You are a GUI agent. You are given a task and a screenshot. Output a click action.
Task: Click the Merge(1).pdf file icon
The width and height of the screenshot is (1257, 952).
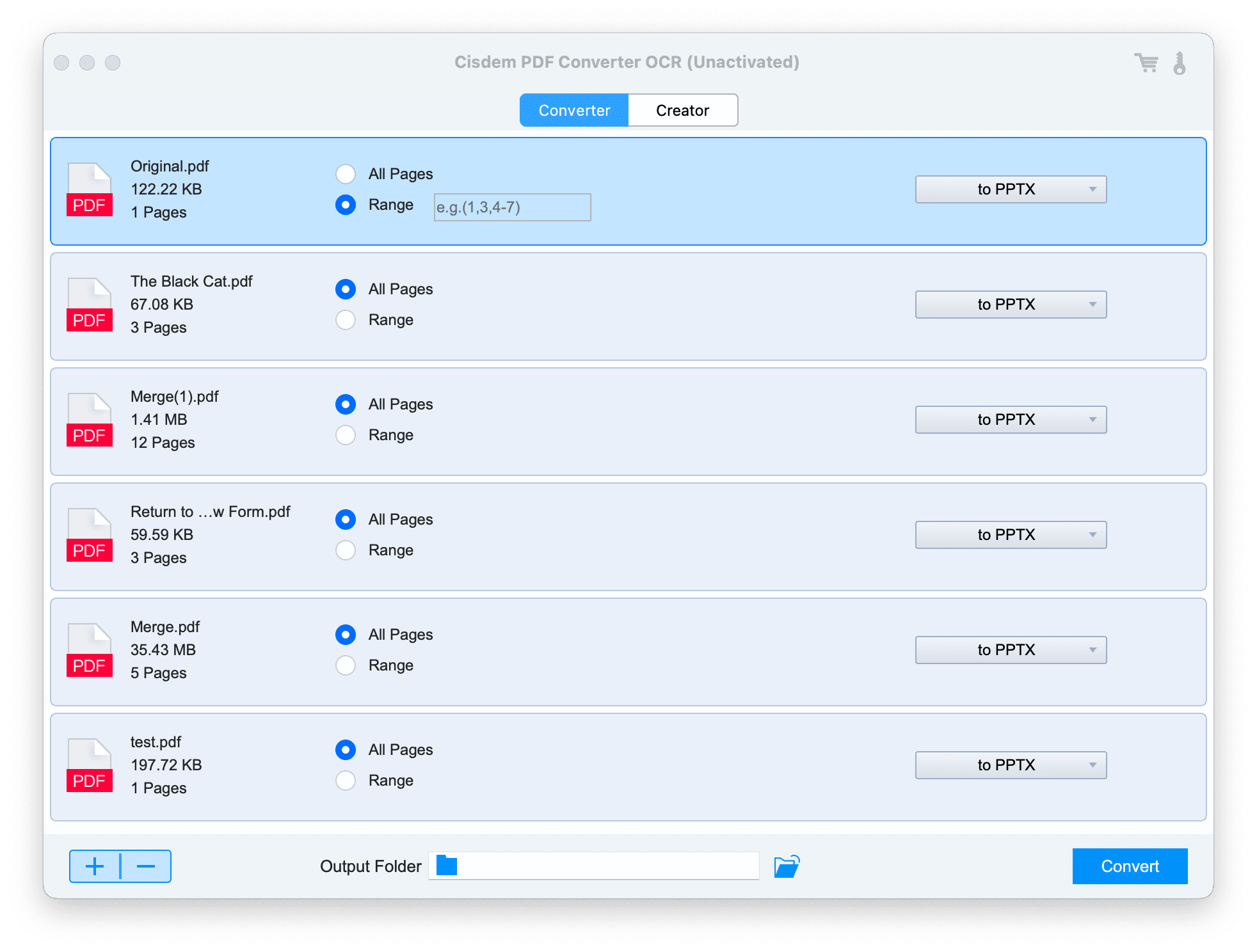[90, 420]
